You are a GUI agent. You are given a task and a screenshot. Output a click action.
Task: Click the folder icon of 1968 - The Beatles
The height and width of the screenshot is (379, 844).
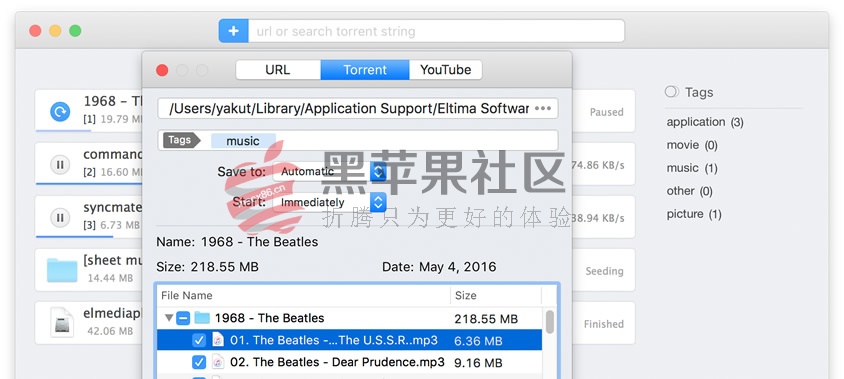[x=202, y=318]
